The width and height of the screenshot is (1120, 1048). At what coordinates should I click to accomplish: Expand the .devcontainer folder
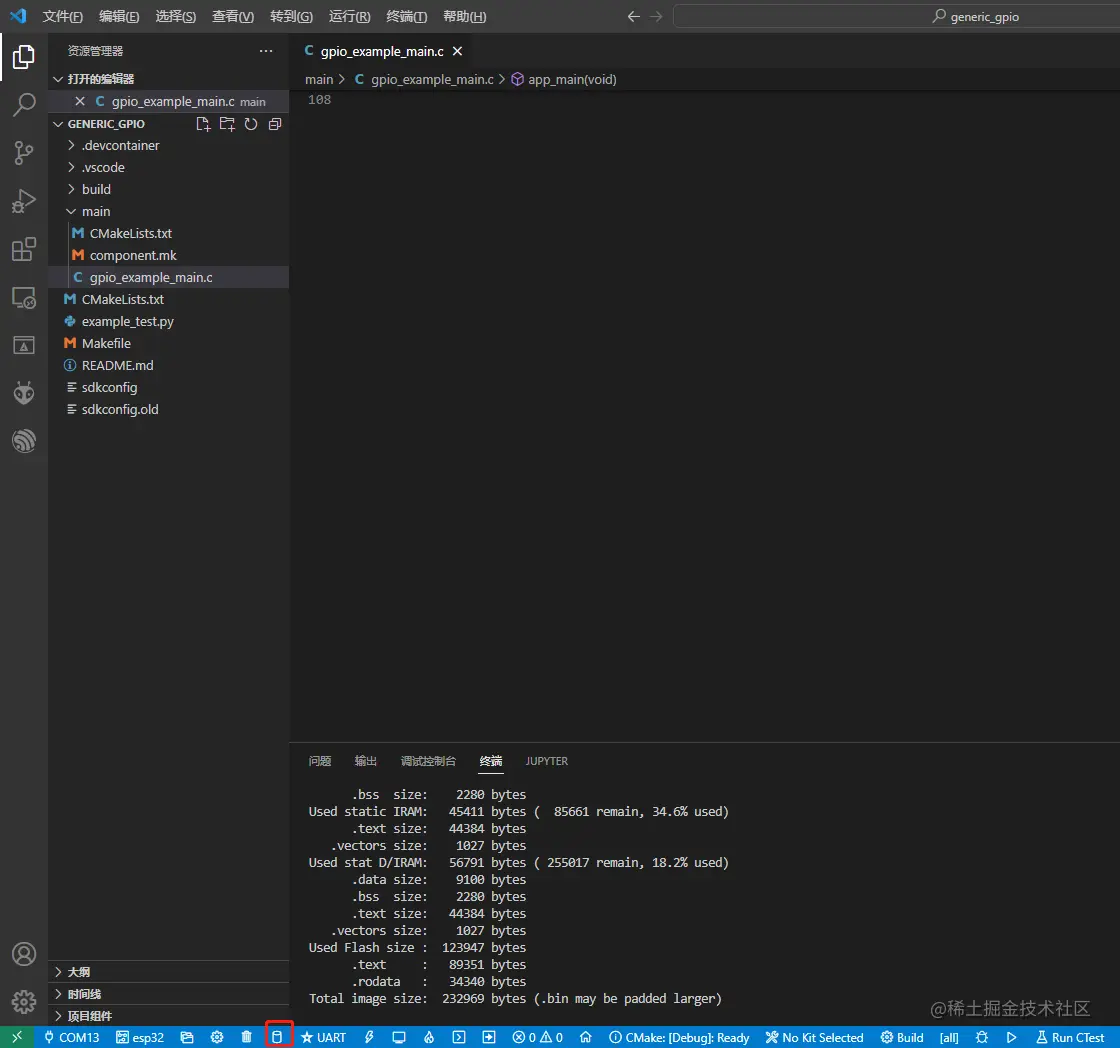pyautogui.click(x=169, y=145)
